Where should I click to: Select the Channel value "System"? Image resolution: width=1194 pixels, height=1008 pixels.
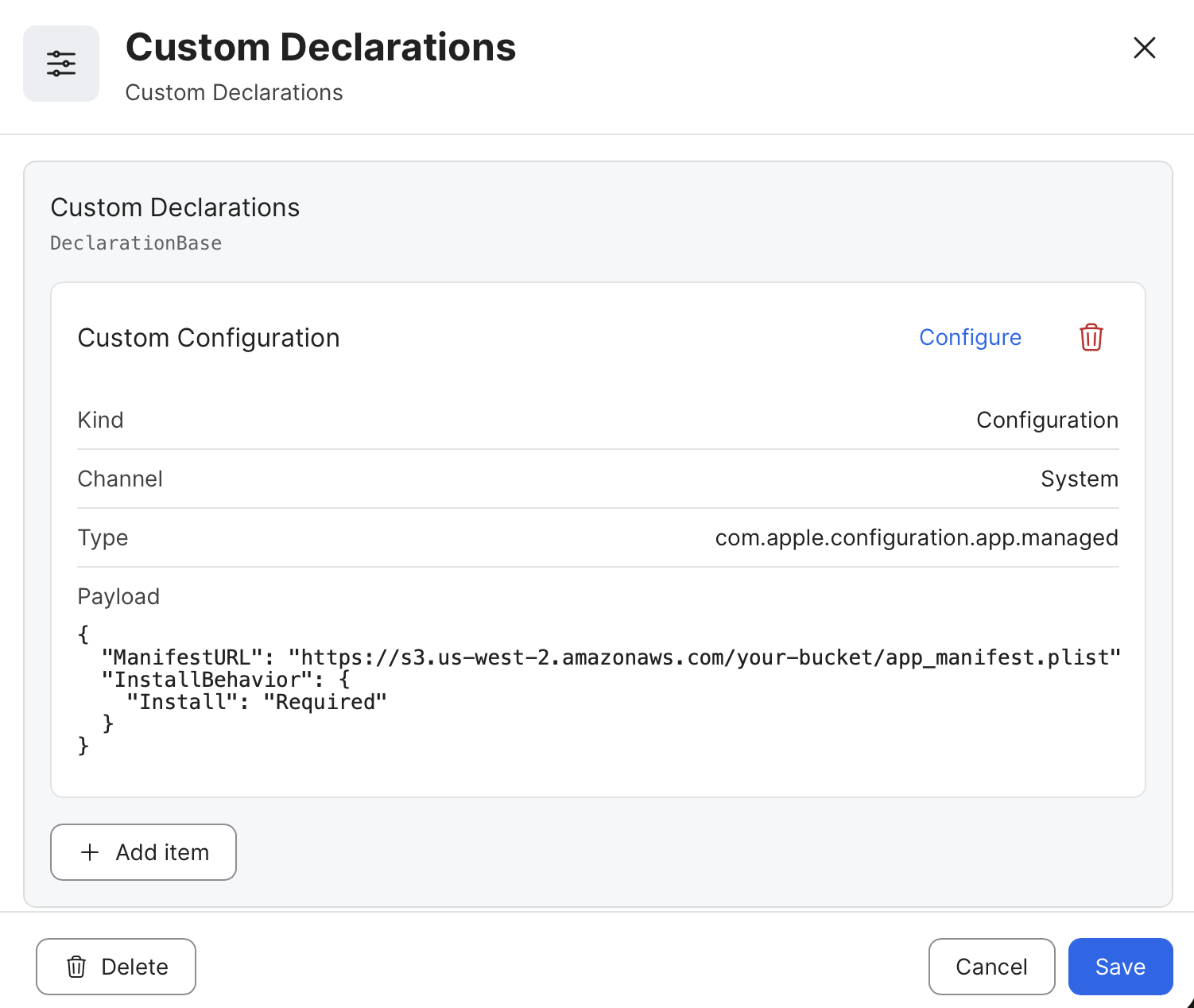(1079, 479)
